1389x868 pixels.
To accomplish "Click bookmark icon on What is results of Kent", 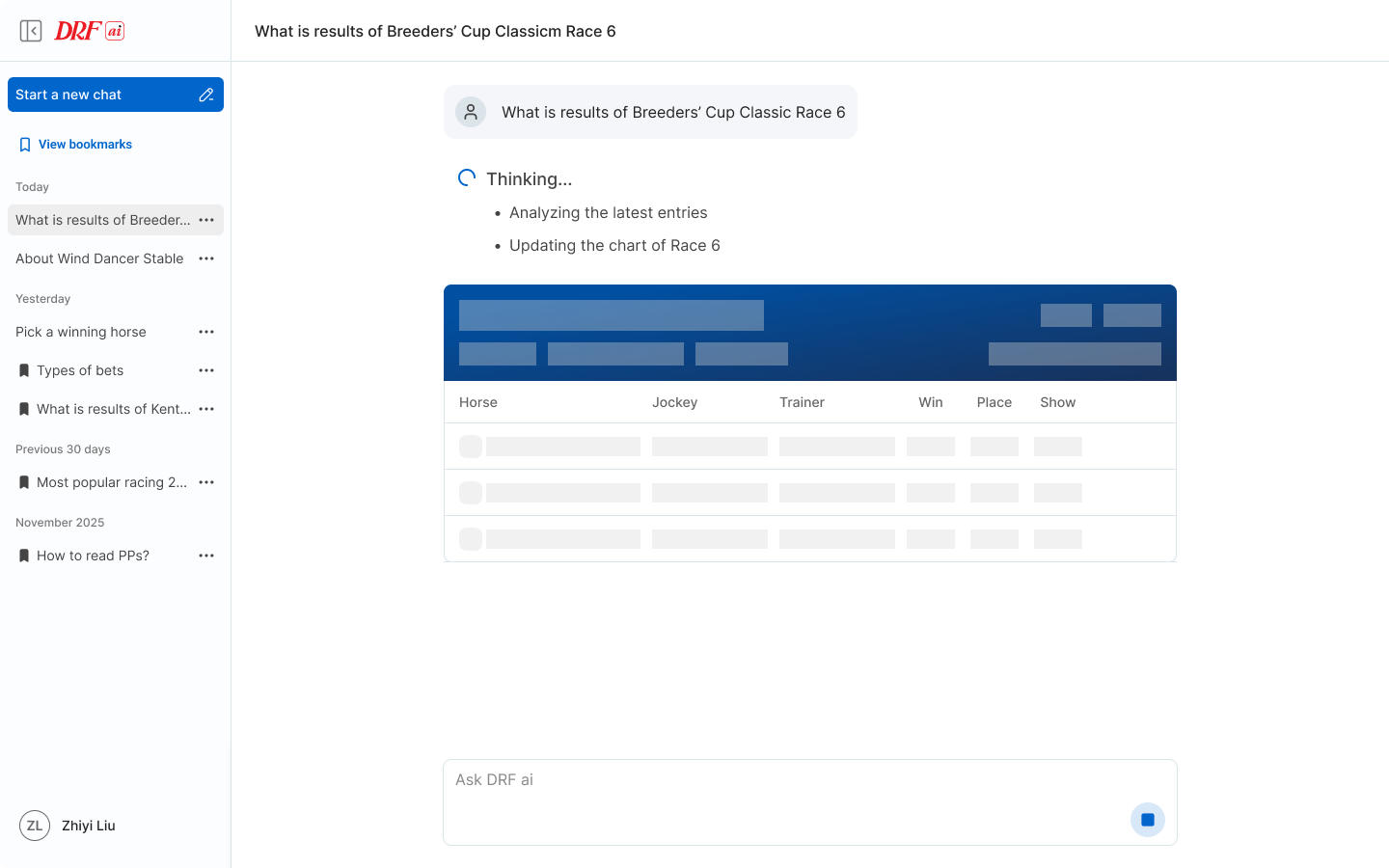I will pyautogui.click(x=24, y=409).
